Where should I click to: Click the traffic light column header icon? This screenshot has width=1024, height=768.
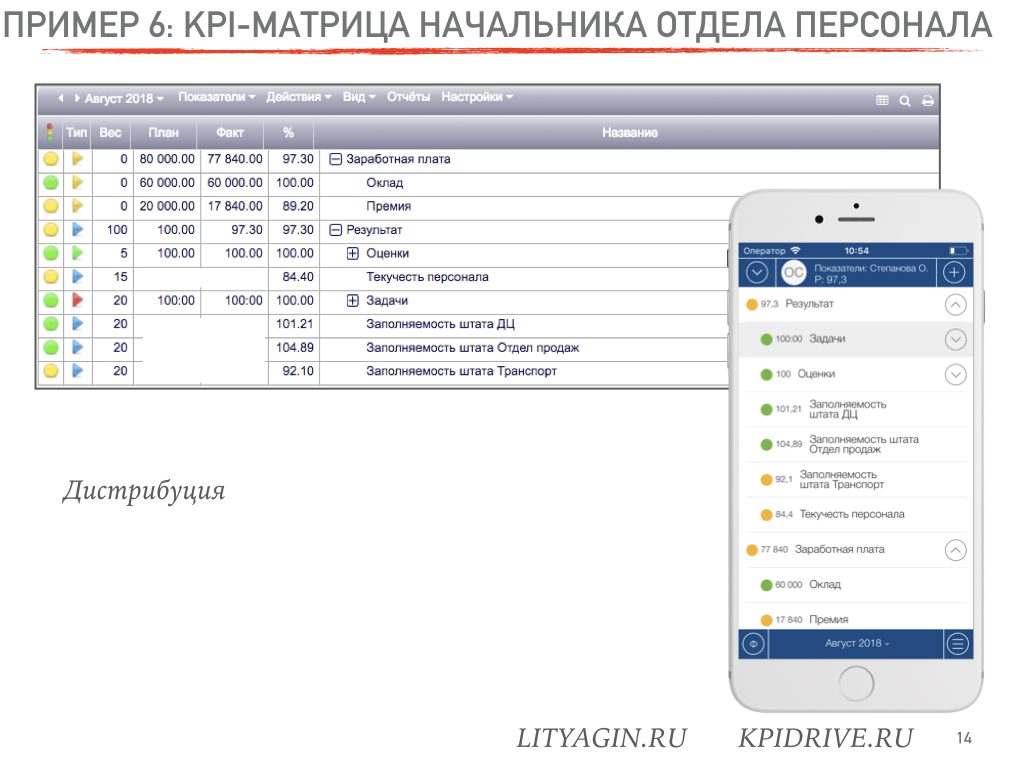tap(50, 132)
